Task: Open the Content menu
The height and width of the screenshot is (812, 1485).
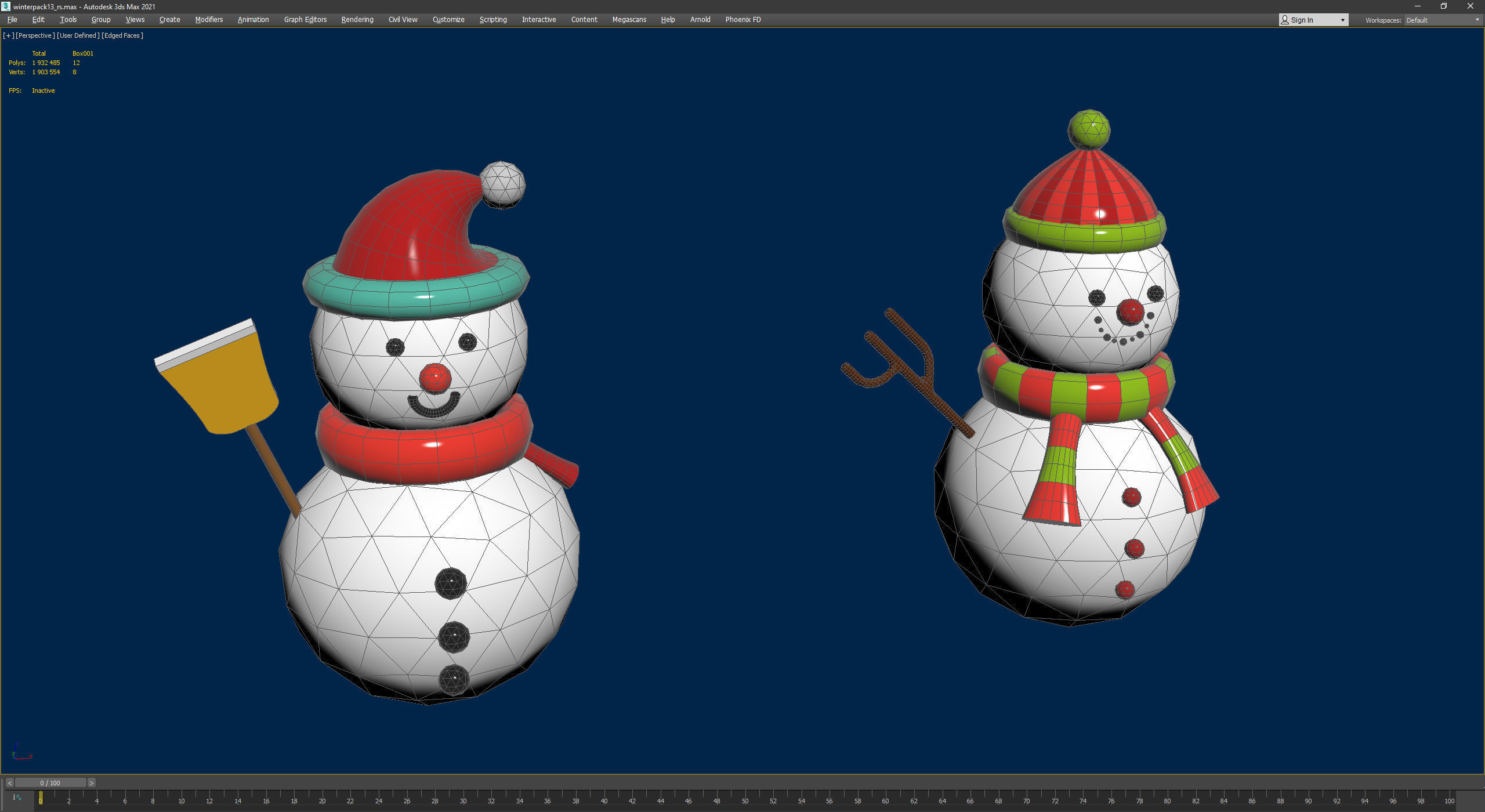Action: 584,20
